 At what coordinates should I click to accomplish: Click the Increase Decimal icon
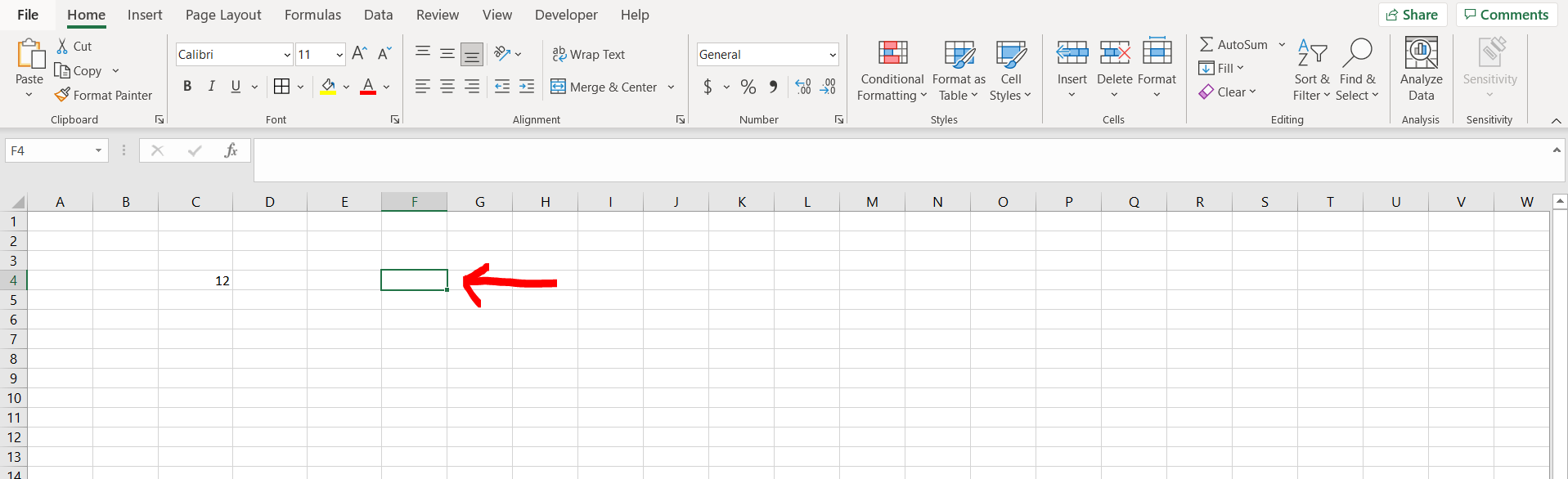803,87
